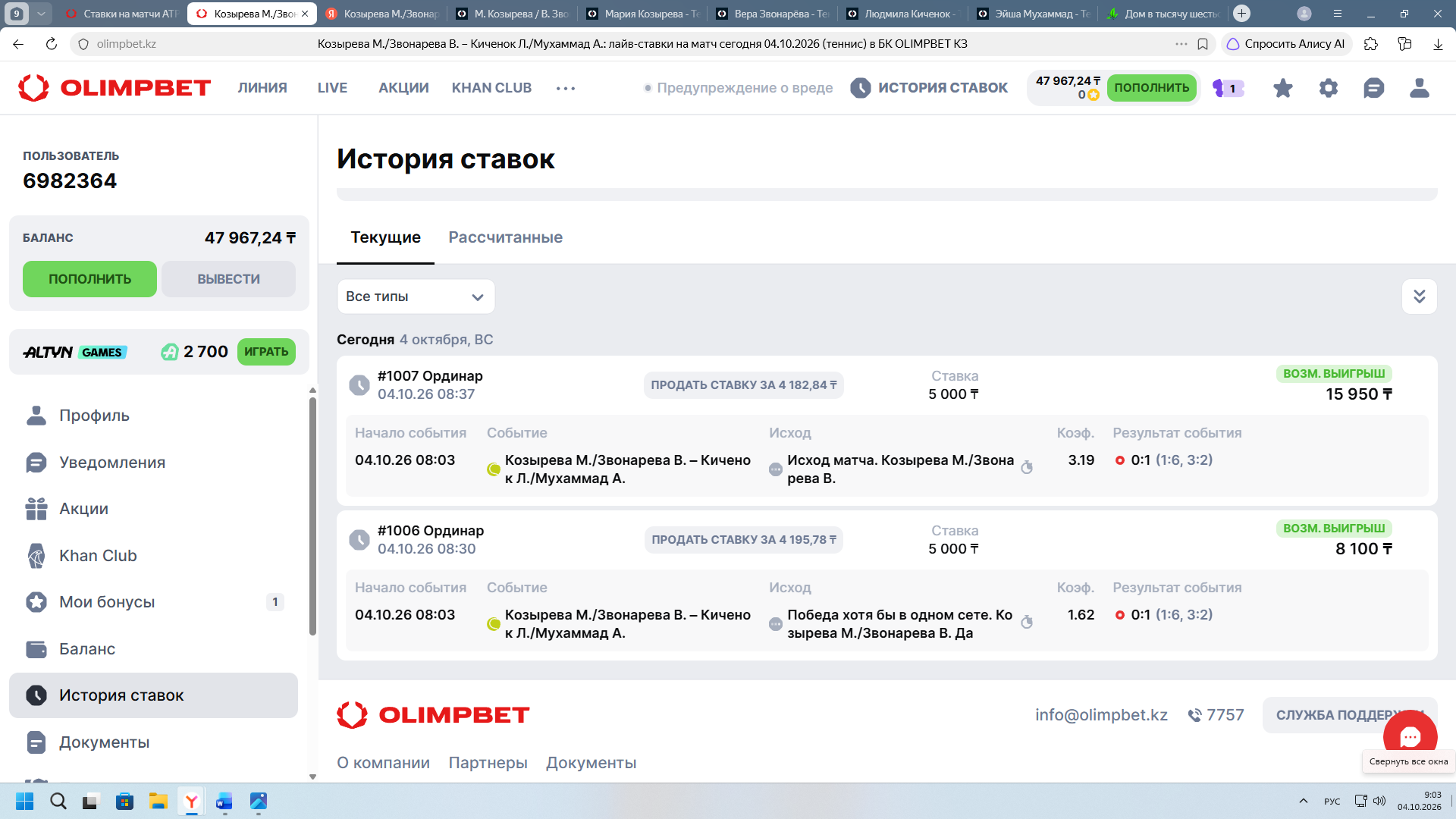
Task: Select the 'Текущие' tab
Action: coord(385,237)
